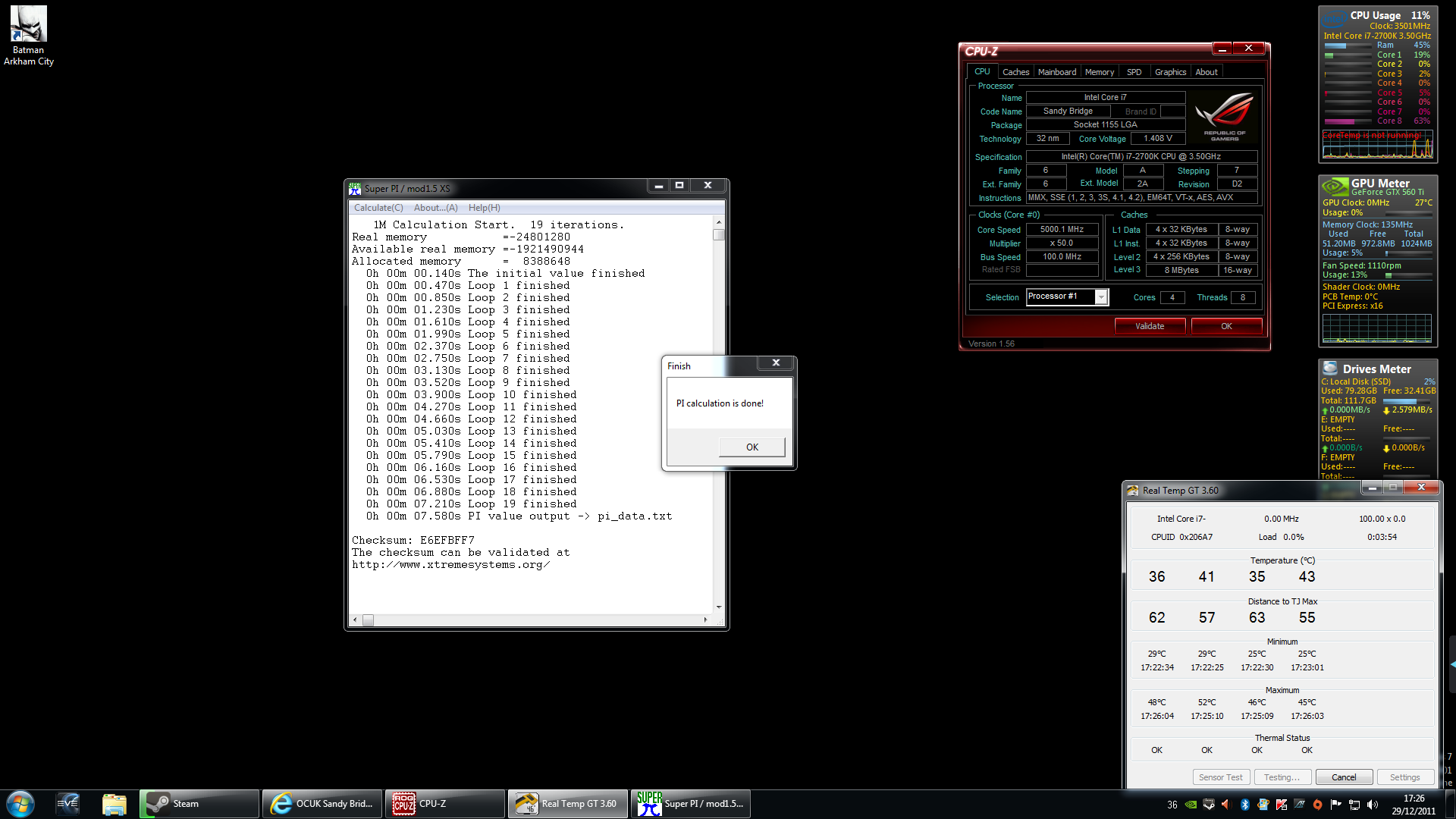Click the Show Desktop button
The width and height of the screenshot is (1456, 819).
click(1451, 804)
